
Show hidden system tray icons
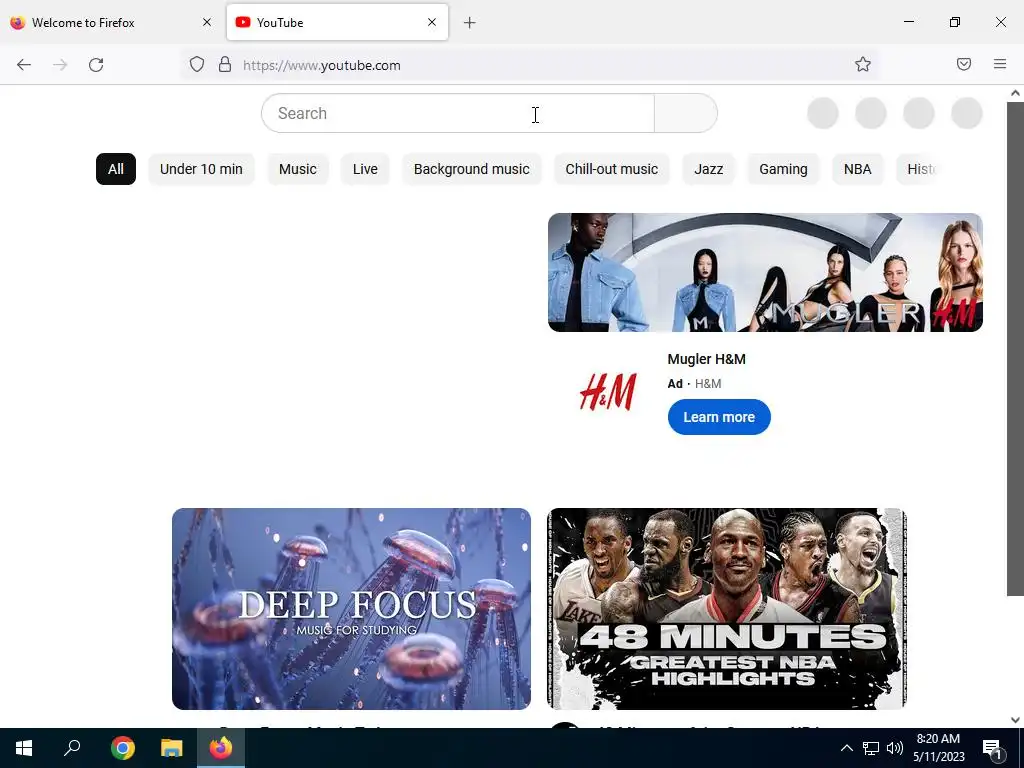[x=846, y=748]
